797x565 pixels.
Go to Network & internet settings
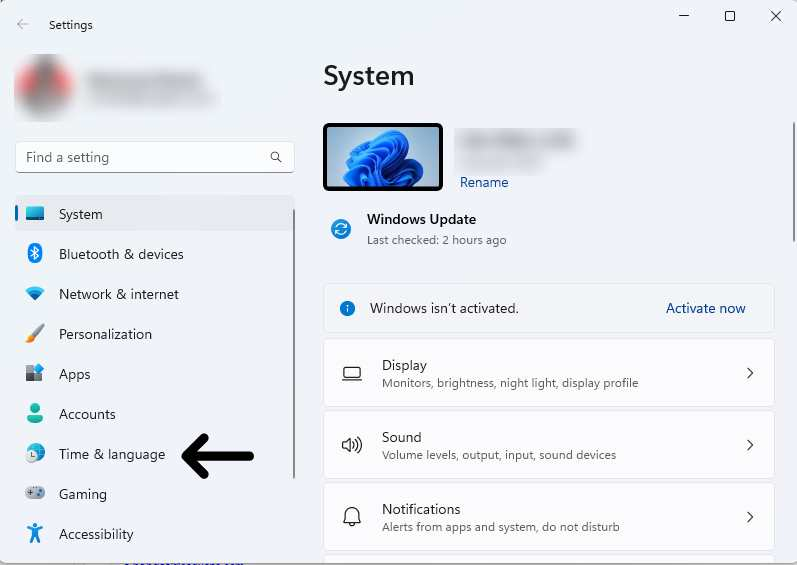pyautogui.click(x=155, y=294)
